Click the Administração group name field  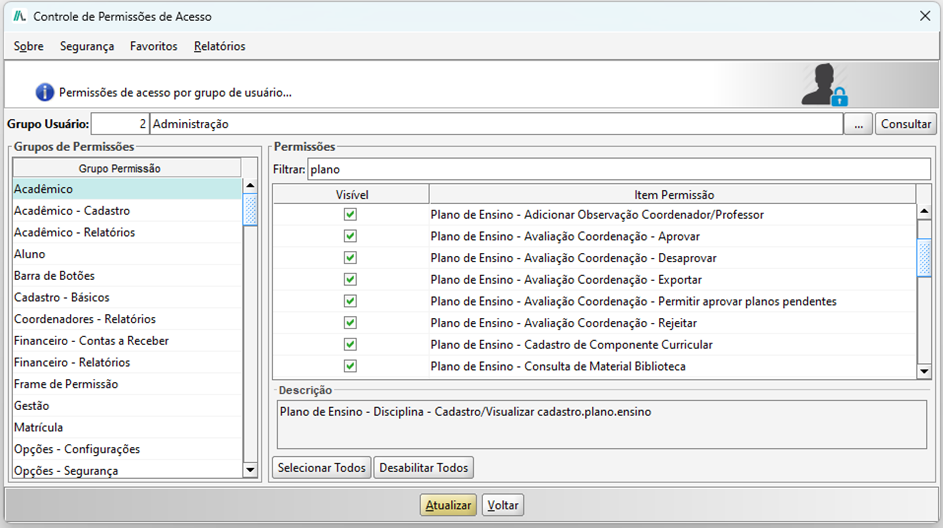(x=496, y=124)
